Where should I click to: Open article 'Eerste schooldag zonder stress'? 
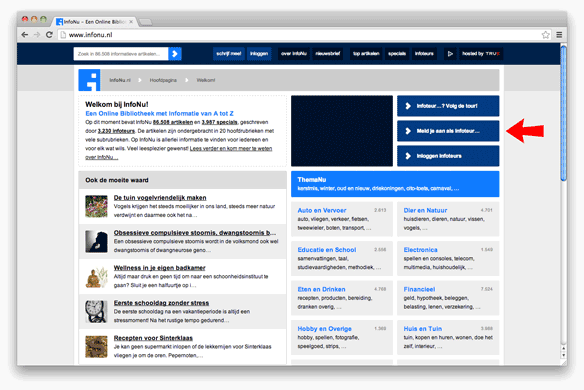pos(161,302)
